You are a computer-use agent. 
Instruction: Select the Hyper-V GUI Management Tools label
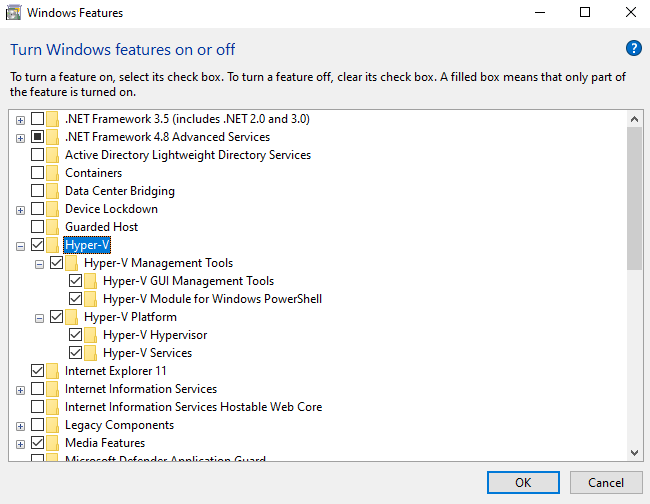(x=189, y=281)
